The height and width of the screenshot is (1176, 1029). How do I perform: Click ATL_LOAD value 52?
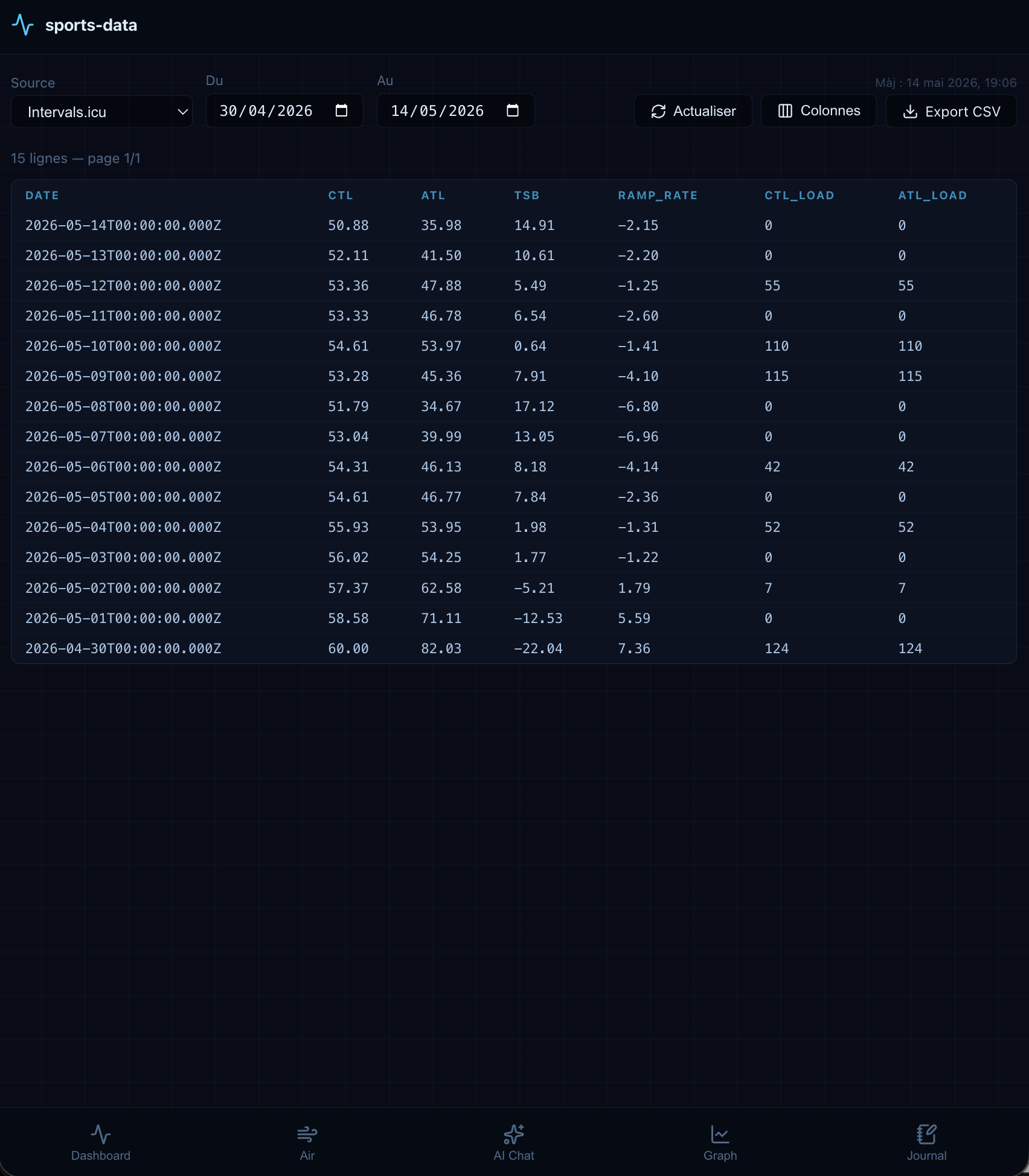coord(906,527)
